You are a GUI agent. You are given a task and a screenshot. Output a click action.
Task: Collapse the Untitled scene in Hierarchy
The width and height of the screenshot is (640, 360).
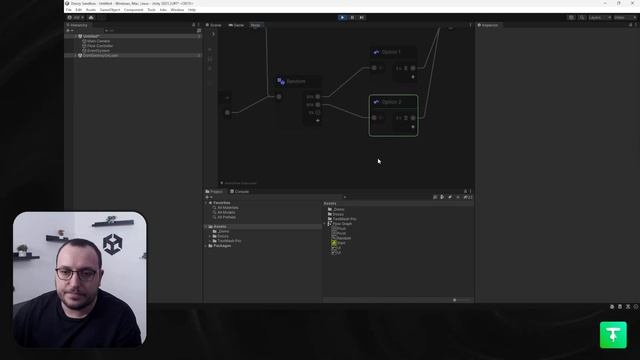pos(76,36)
